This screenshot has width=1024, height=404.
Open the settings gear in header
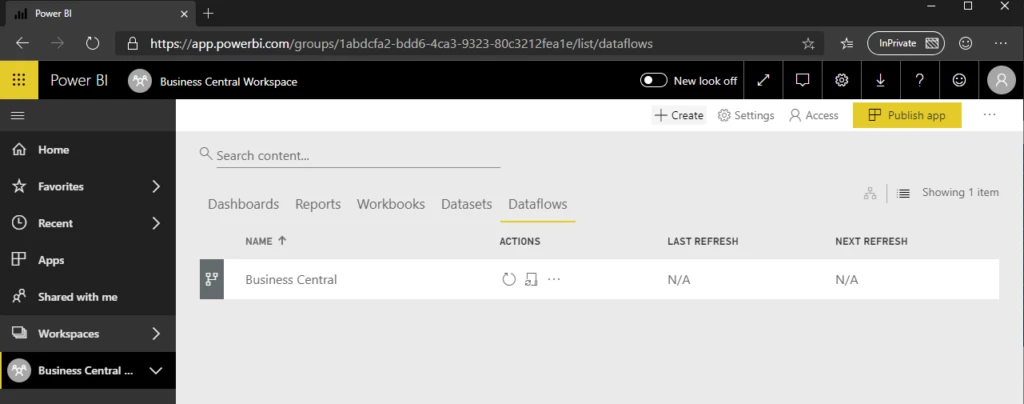click(842, 80)
